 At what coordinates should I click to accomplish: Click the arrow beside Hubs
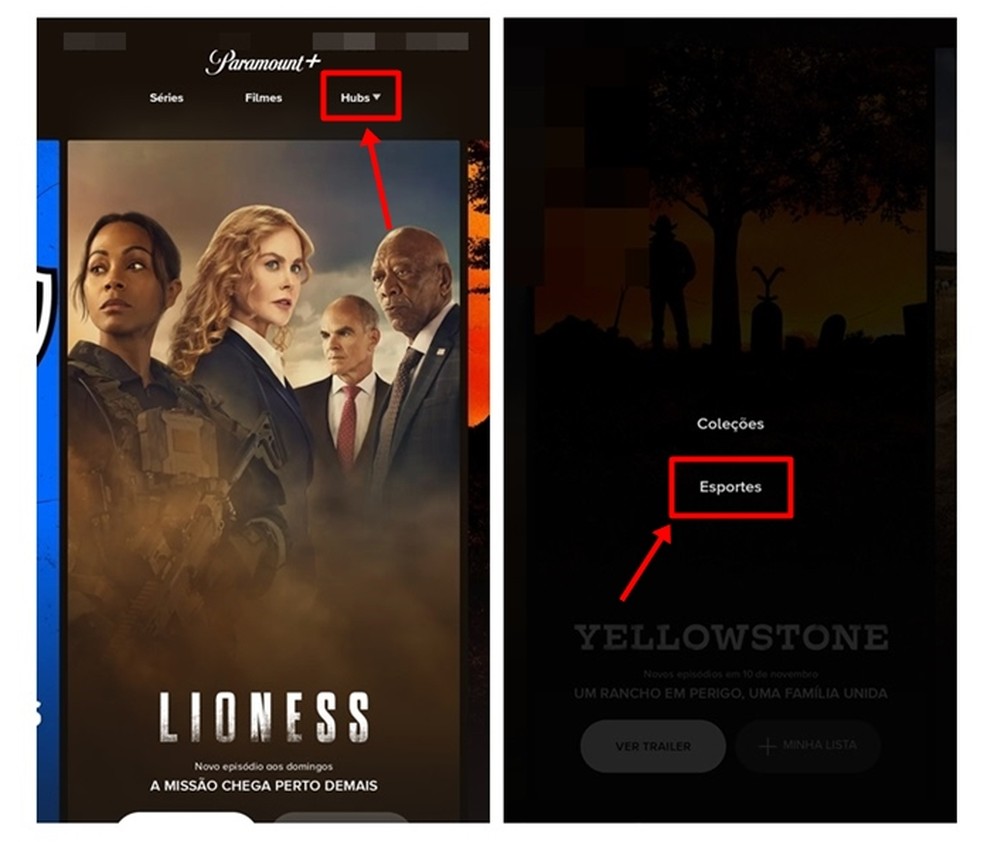(x=377, y=97)
